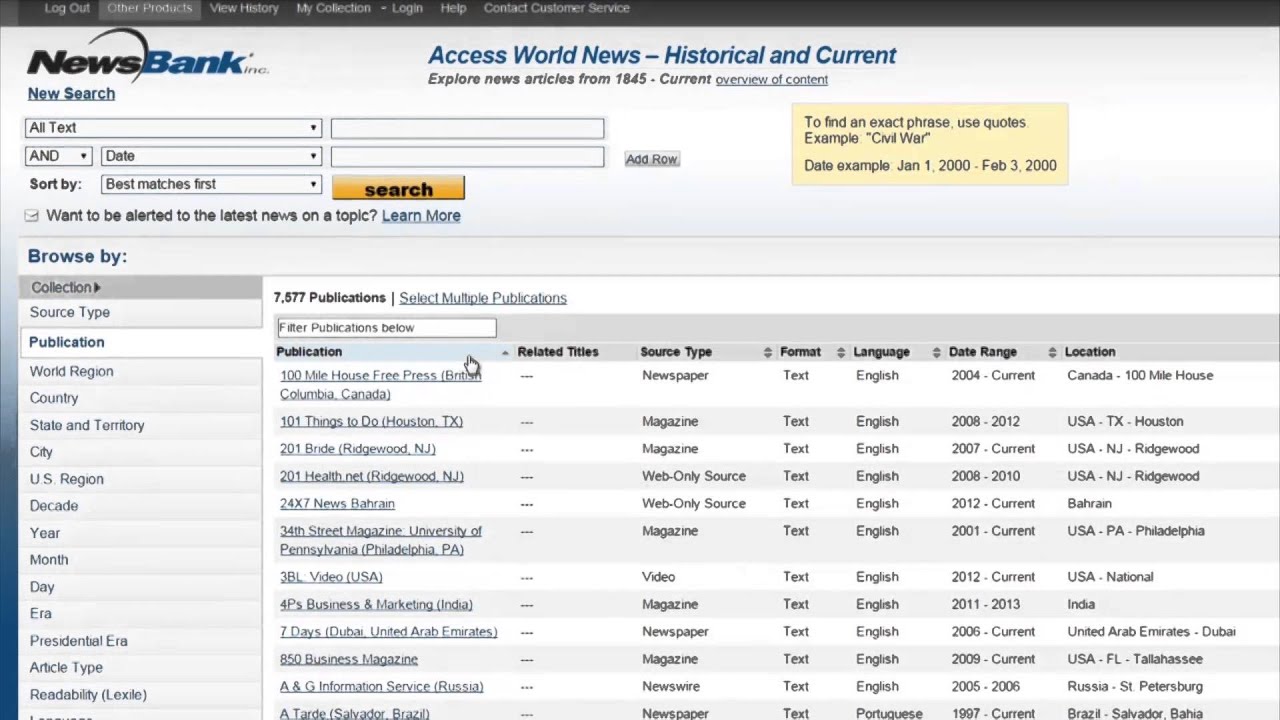Open Contact Customer Service
Screen dimensions: 1280x720
[557, 8]
